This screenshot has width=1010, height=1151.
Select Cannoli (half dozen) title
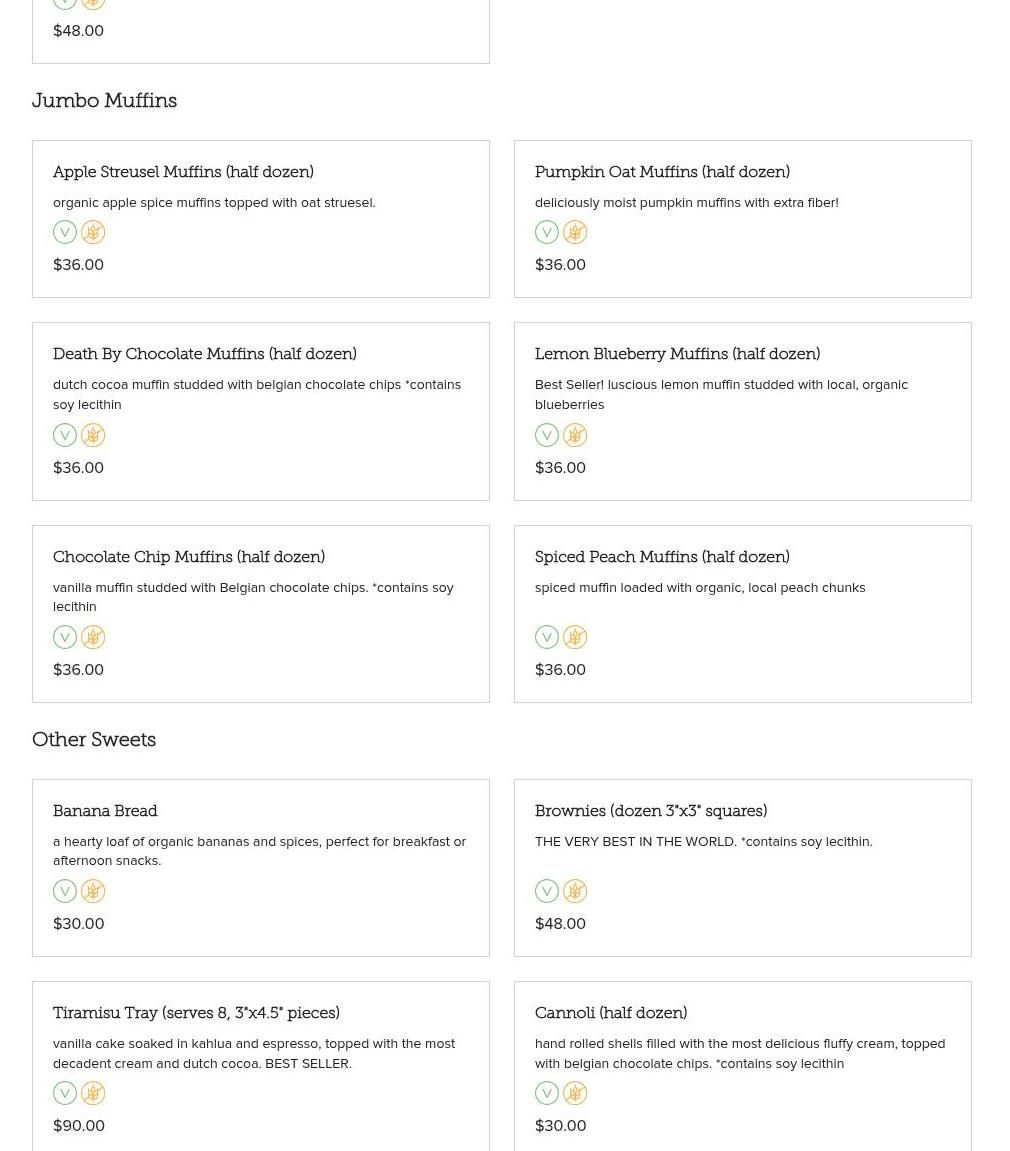click(611, 1013)
